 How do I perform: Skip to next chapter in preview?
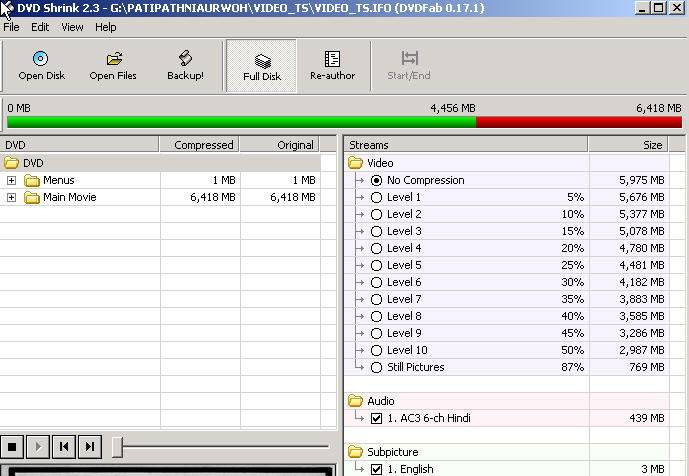coord(90,447)
